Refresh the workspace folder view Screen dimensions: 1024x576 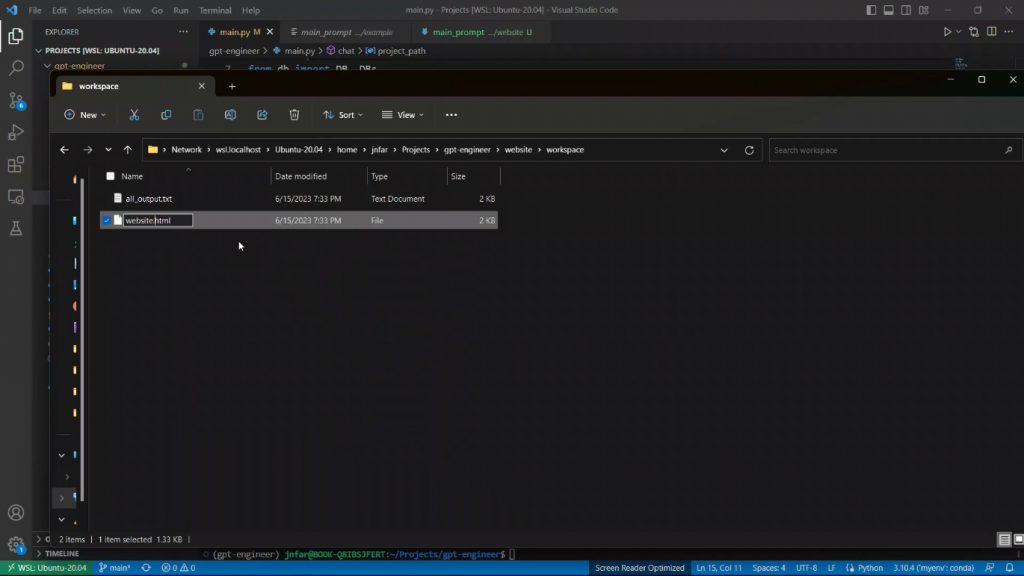point(749,150)
